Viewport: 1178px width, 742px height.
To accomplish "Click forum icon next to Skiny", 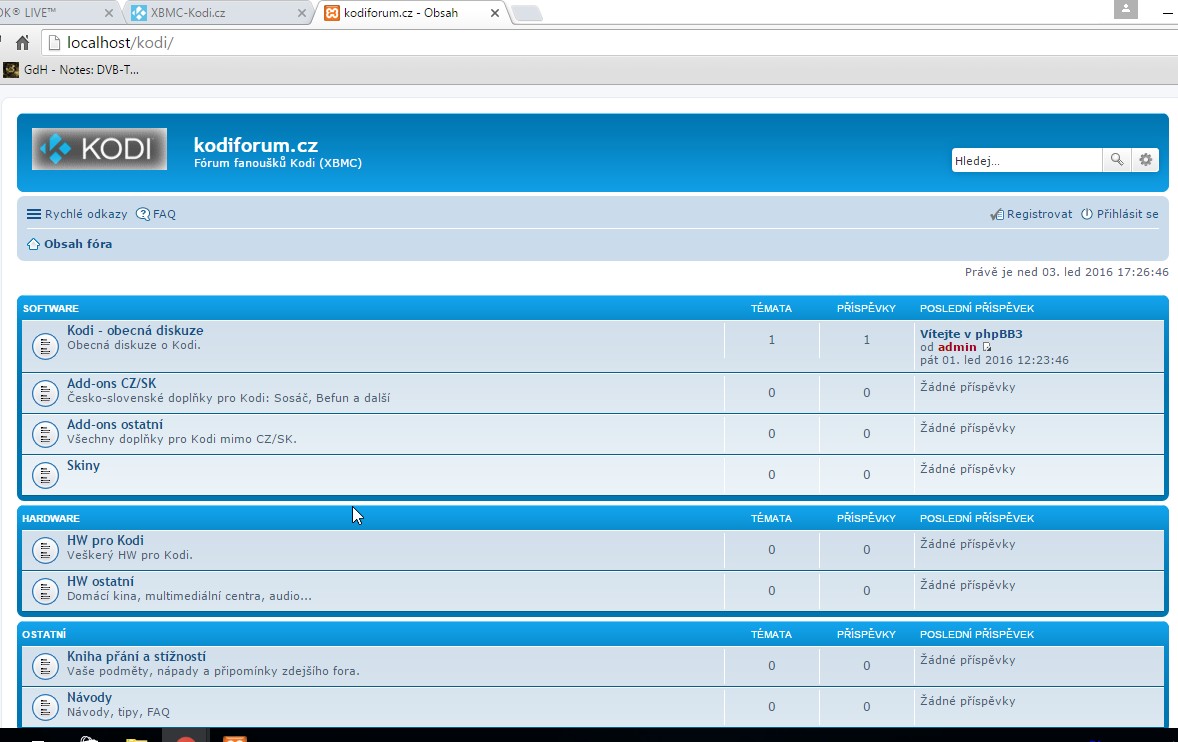I will [x=45, y=475].
